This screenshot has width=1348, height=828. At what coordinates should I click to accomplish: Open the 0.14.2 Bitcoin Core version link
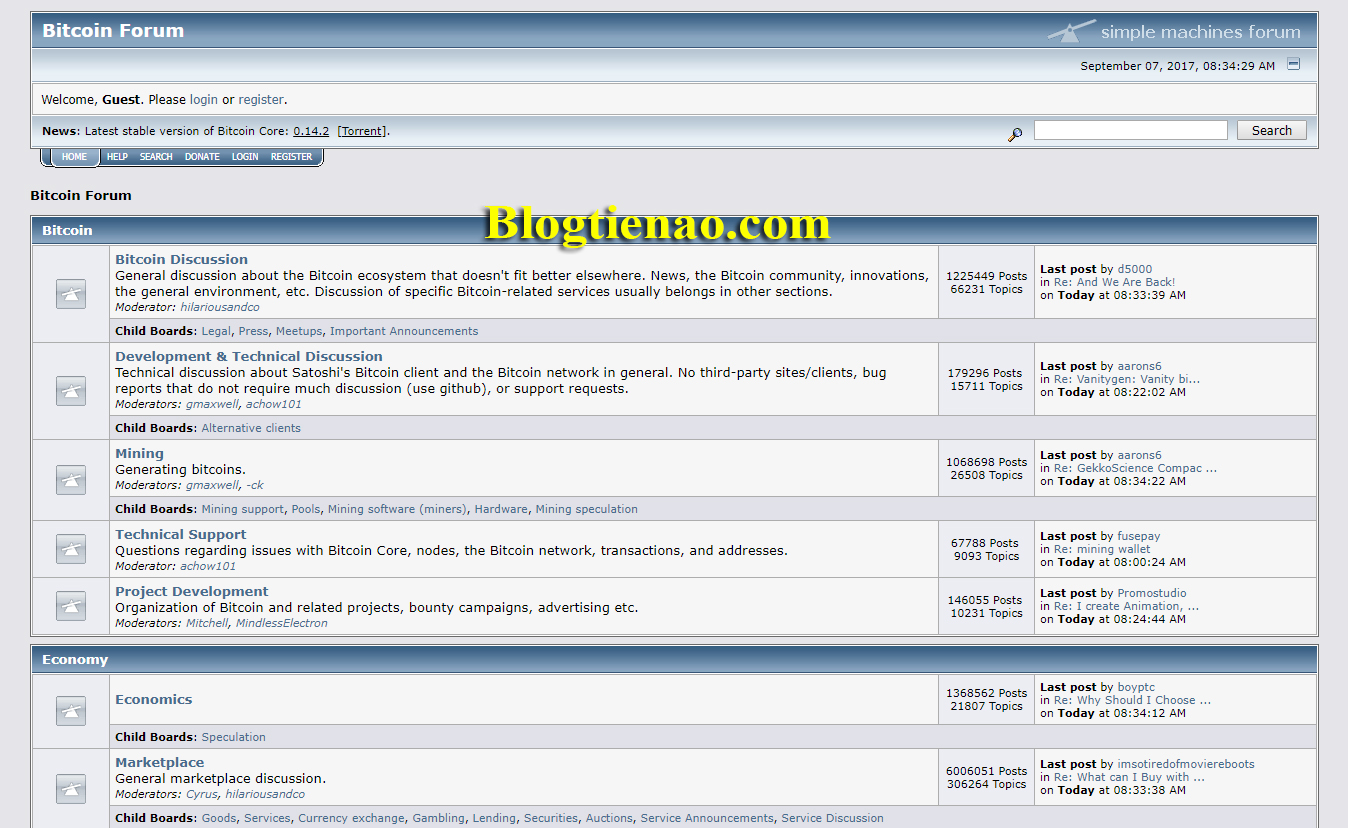[x=311, y=131]
